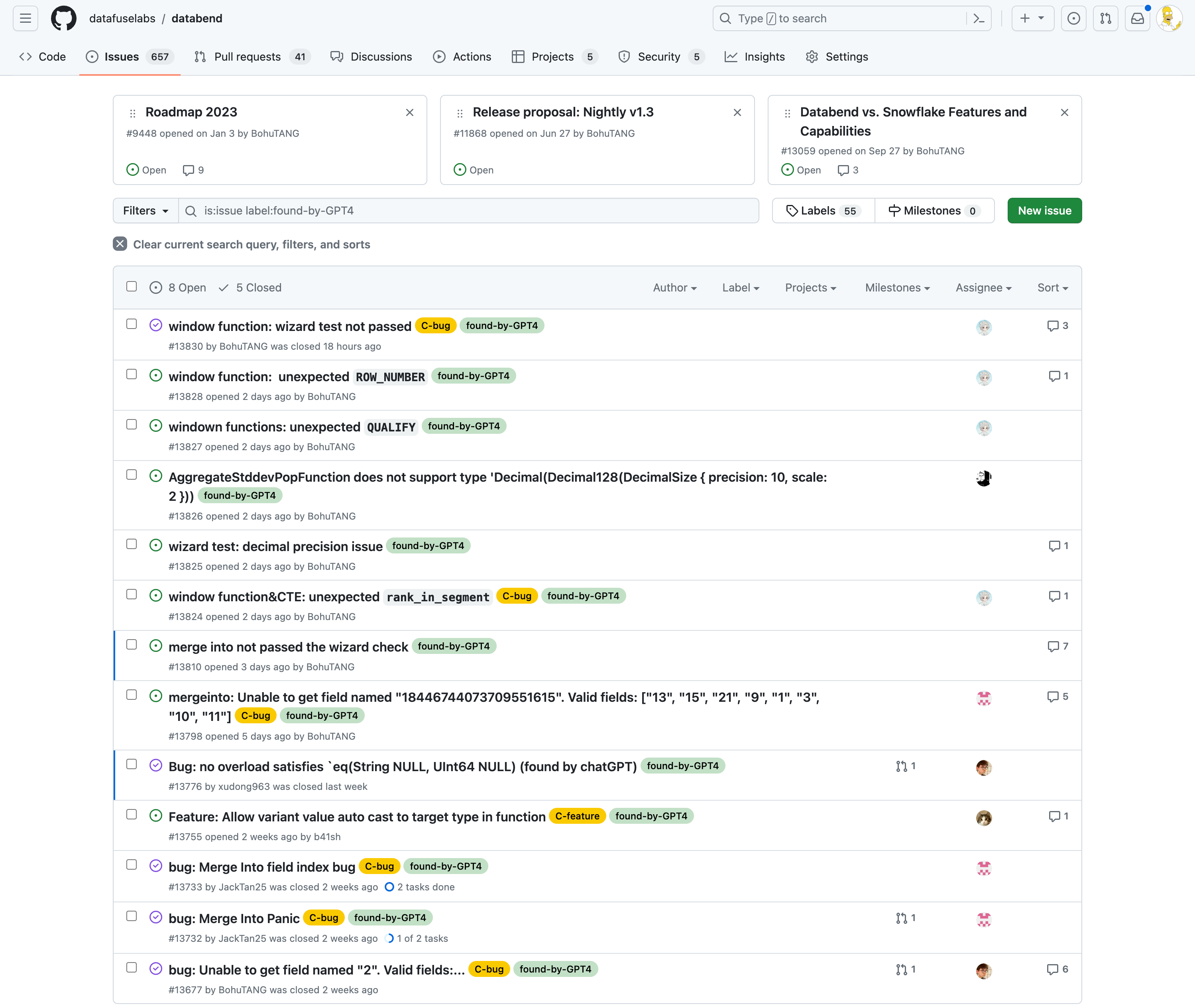Tick the checkbox for issue #13810
1195x1008 pixels.
132,645
